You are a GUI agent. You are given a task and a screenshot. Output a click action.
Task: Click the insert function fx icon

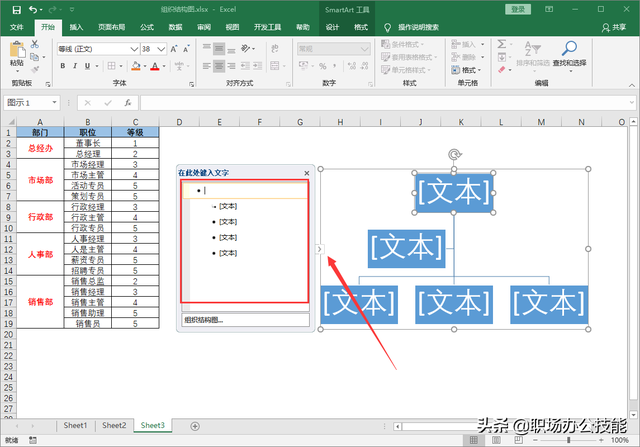[128, 103]
